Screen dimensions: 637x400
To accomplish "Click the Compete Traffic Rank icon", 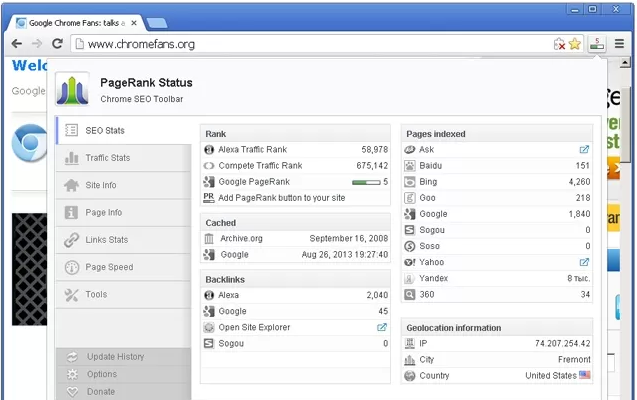I will tap(209, 166).
